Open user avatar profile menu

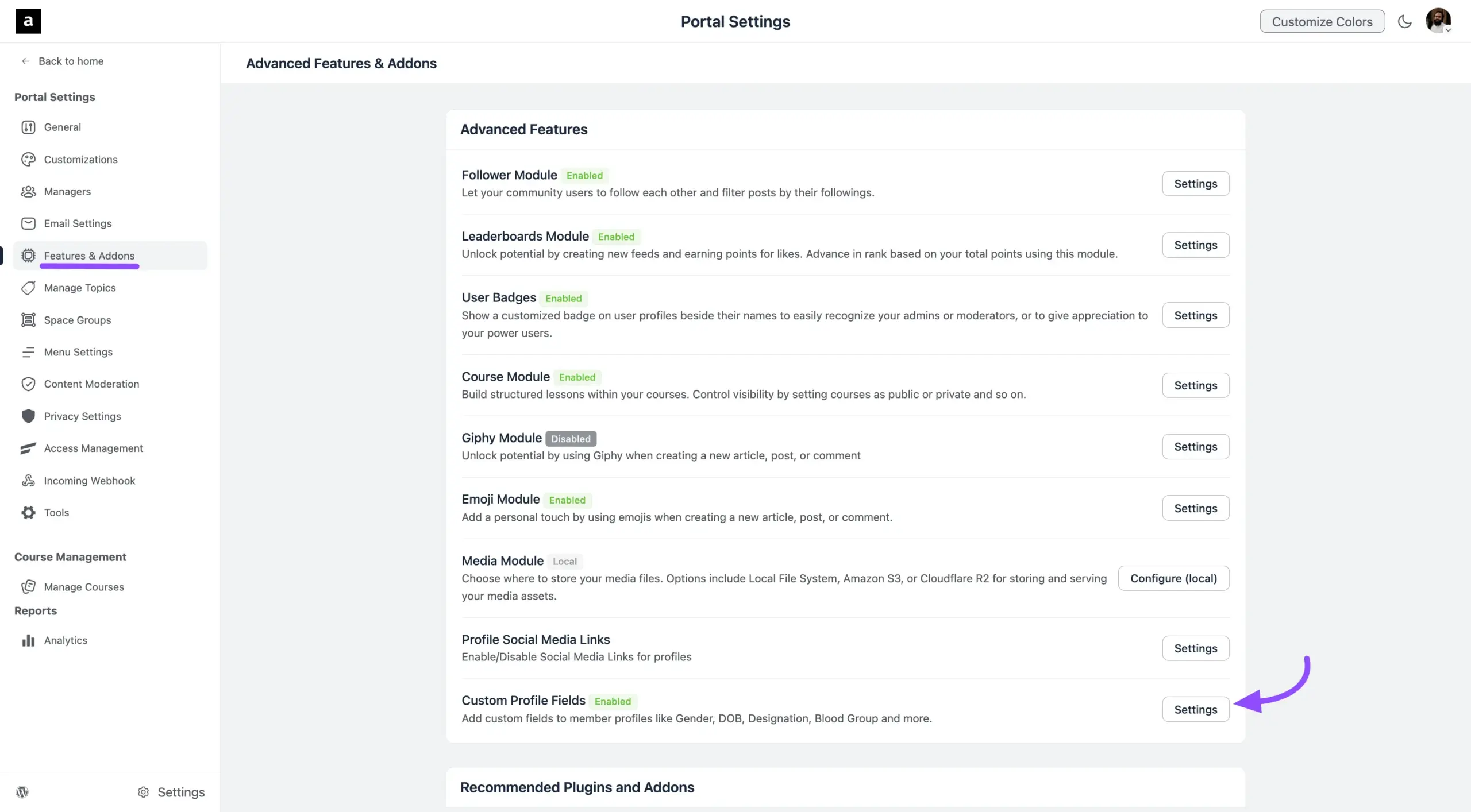[1438, 21]
